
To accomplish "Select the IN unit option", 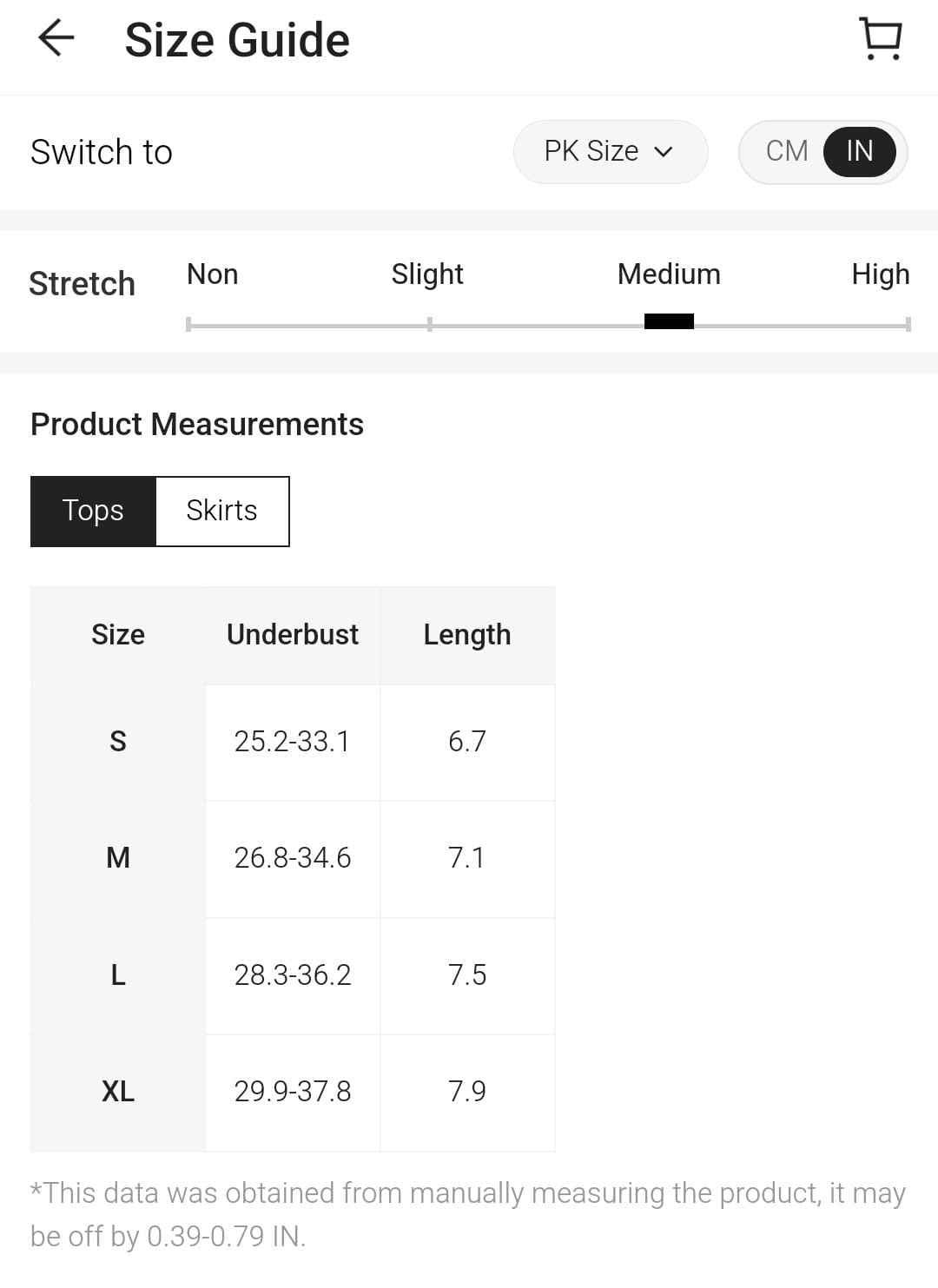I will click(x=859, y=151).
